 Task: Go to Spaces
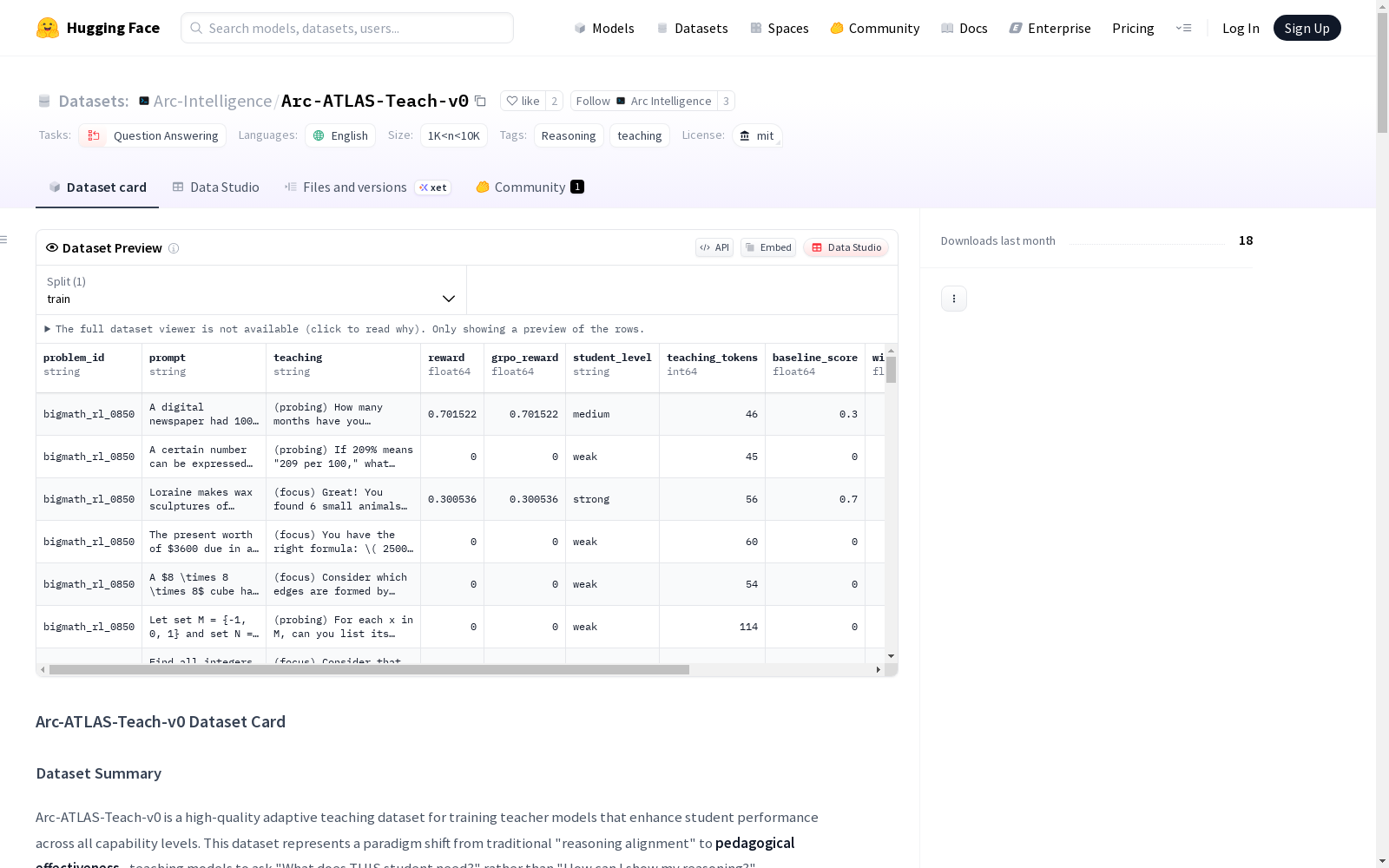click(780, 28)
